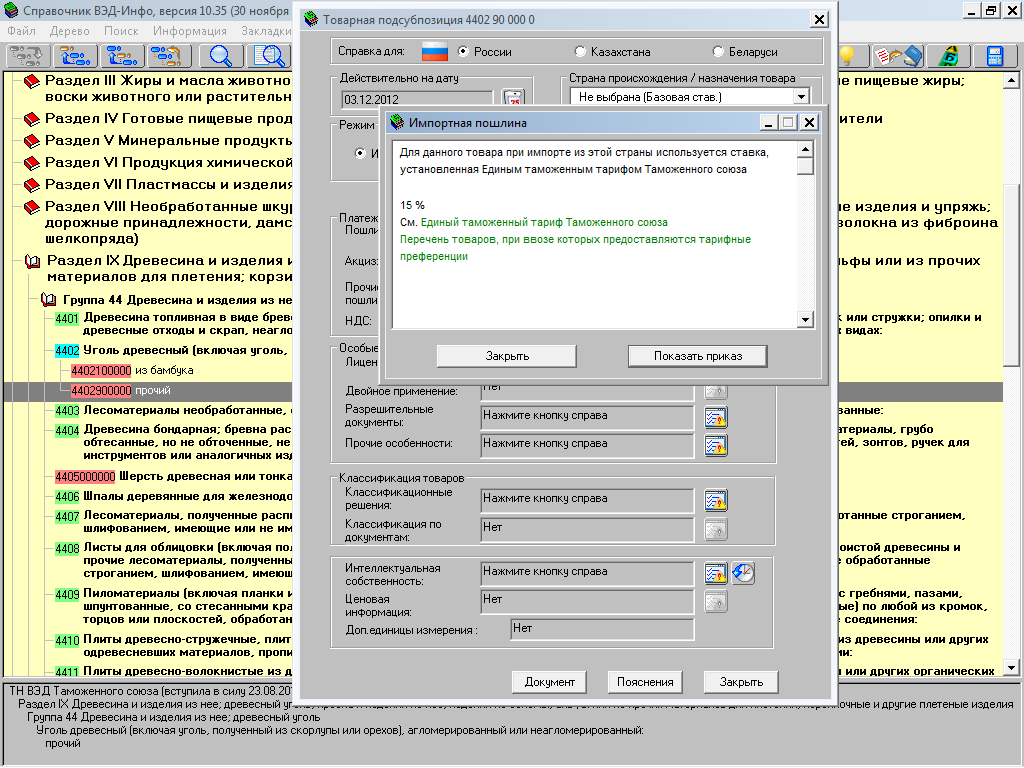1024x768 pixels.
Task: Click the date field showing 03.12.2012
Action: point(417,99)
